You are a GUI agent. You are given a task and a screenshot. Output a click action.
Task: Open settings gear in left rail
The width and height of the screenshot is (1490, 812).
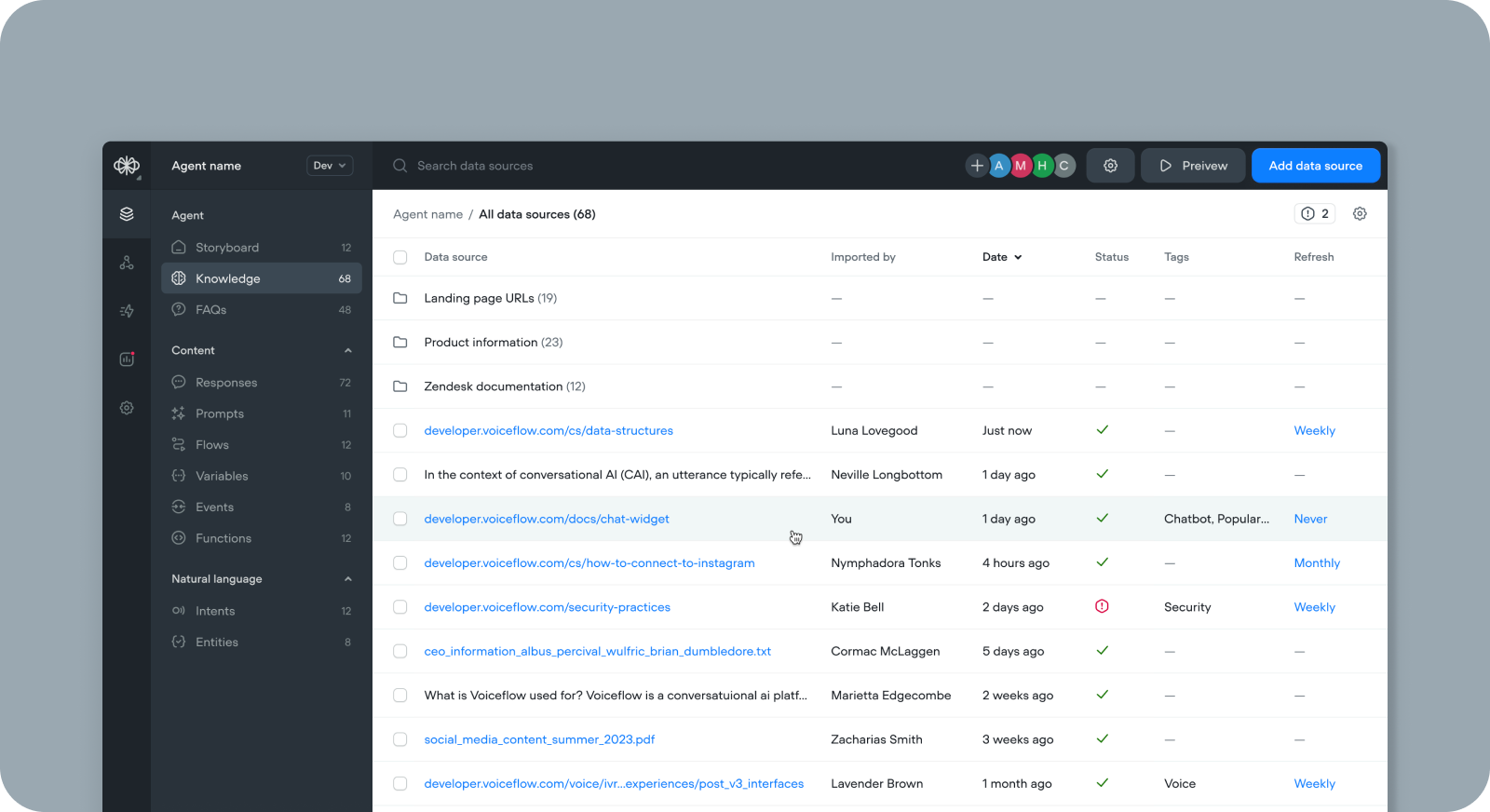(x=127, y=408)
